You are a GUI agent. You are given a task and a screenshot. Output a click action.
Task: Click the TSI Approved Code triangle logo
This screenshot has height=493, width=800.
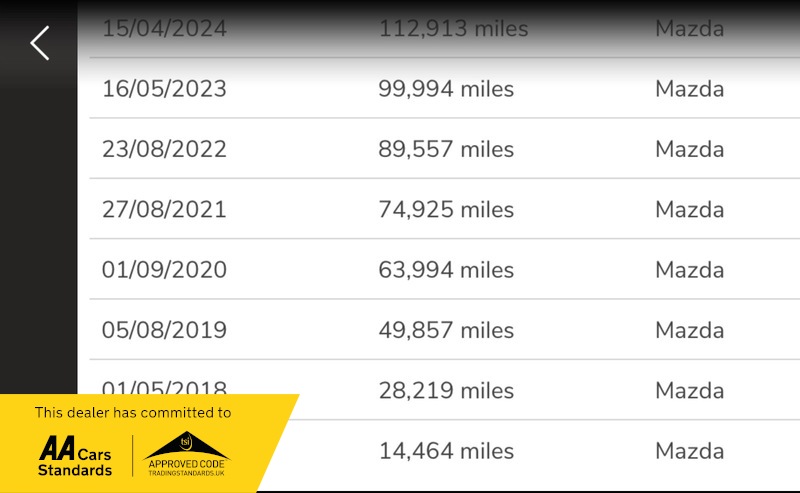(186, 454)
